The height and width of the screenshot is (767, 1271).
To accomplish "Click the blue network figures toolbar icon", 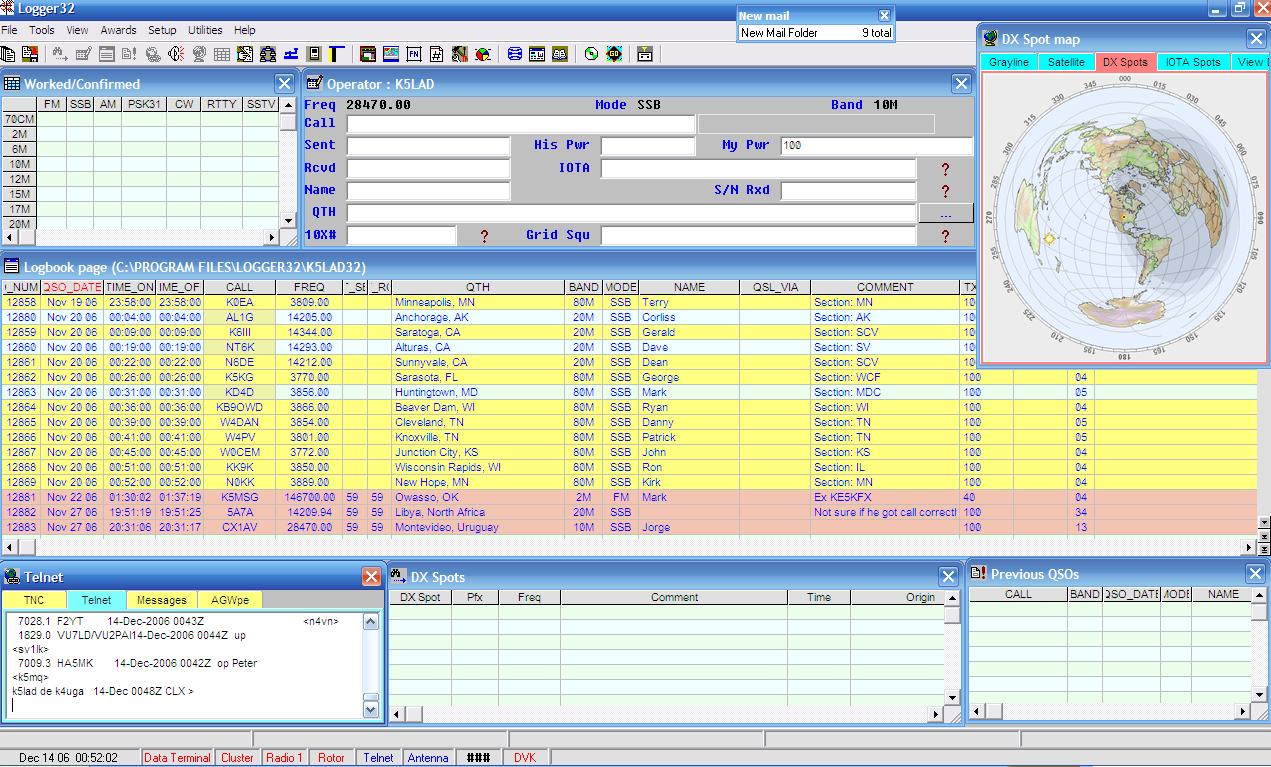I will [267, 53].
